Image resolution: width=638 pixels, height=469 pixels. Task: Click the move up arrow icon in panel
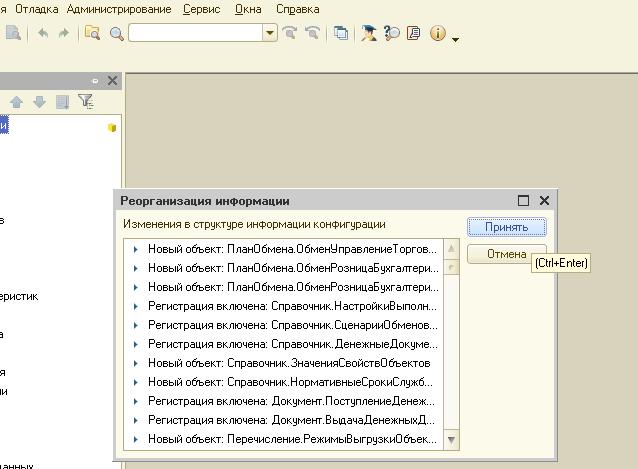point(17,102)
